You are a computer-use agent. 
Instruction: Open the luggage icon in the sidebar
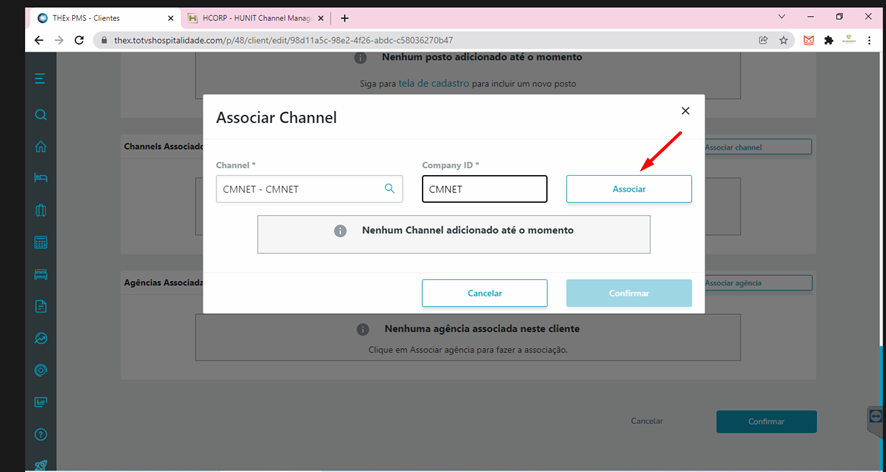click(40, 210)
